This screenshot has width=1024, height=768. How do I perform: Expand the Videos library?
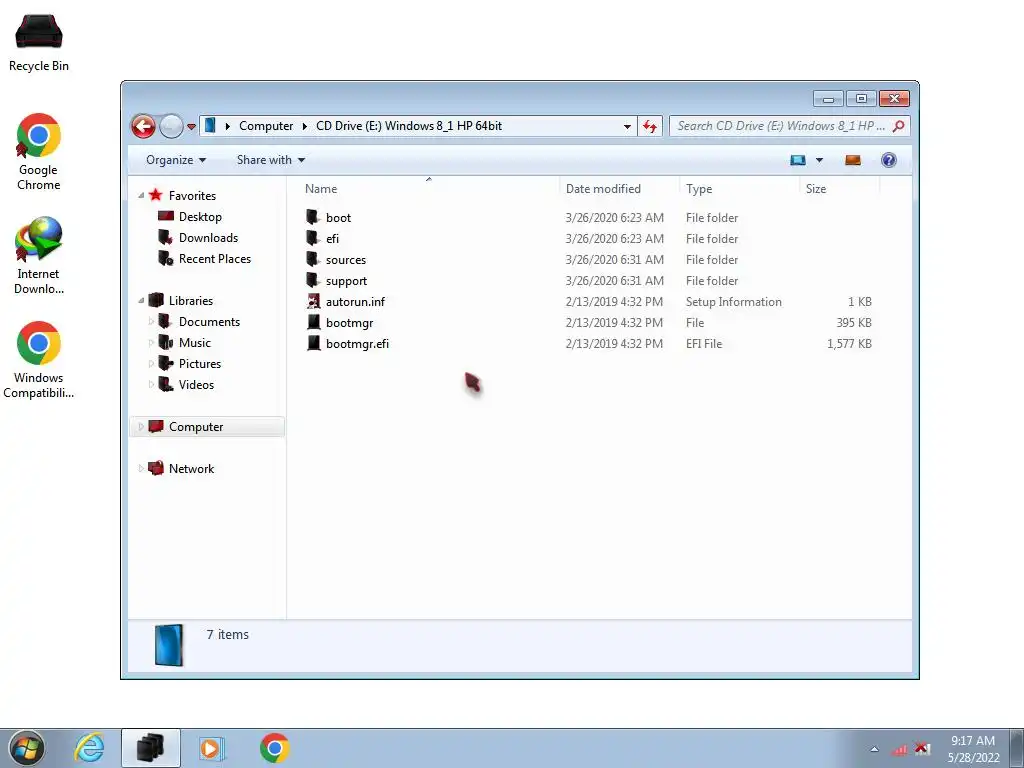tap(151, 384)
